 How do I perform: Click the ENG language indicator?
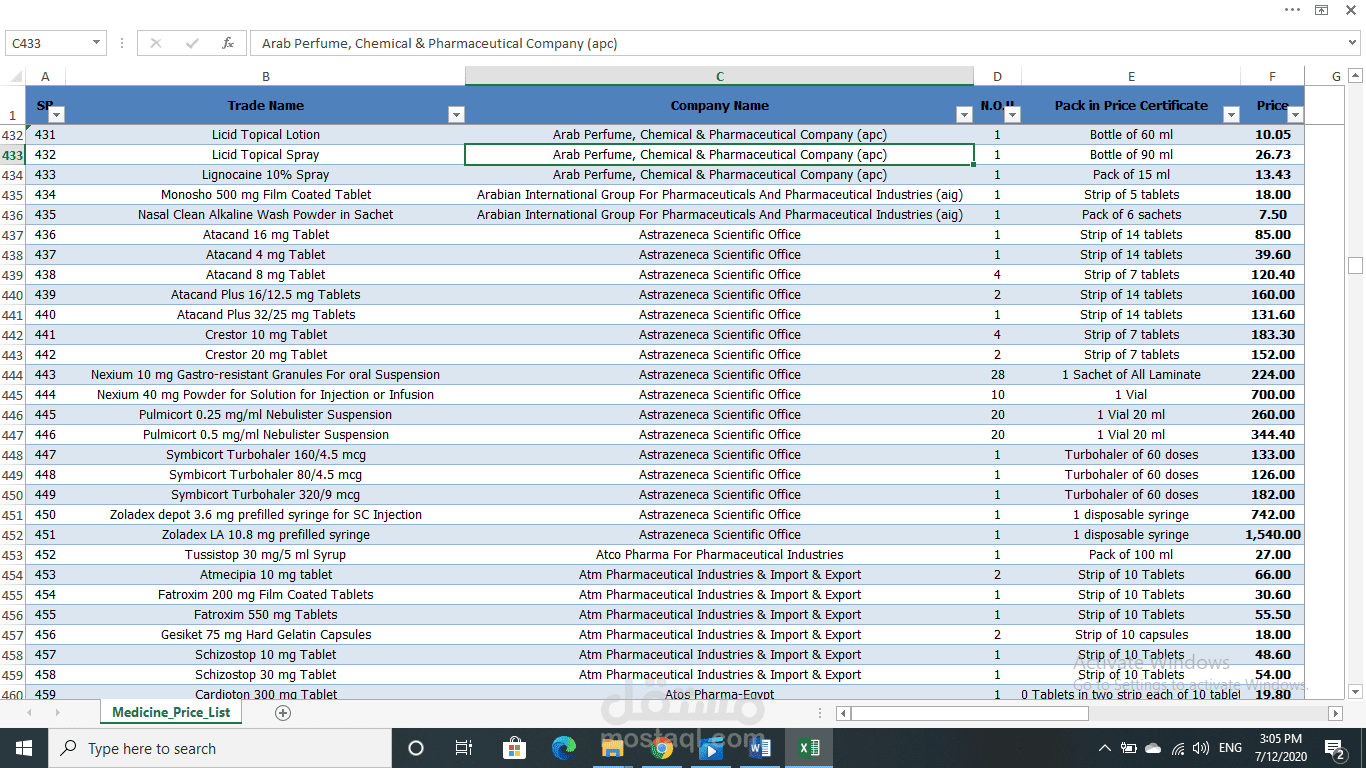(x=1231, y=748)
